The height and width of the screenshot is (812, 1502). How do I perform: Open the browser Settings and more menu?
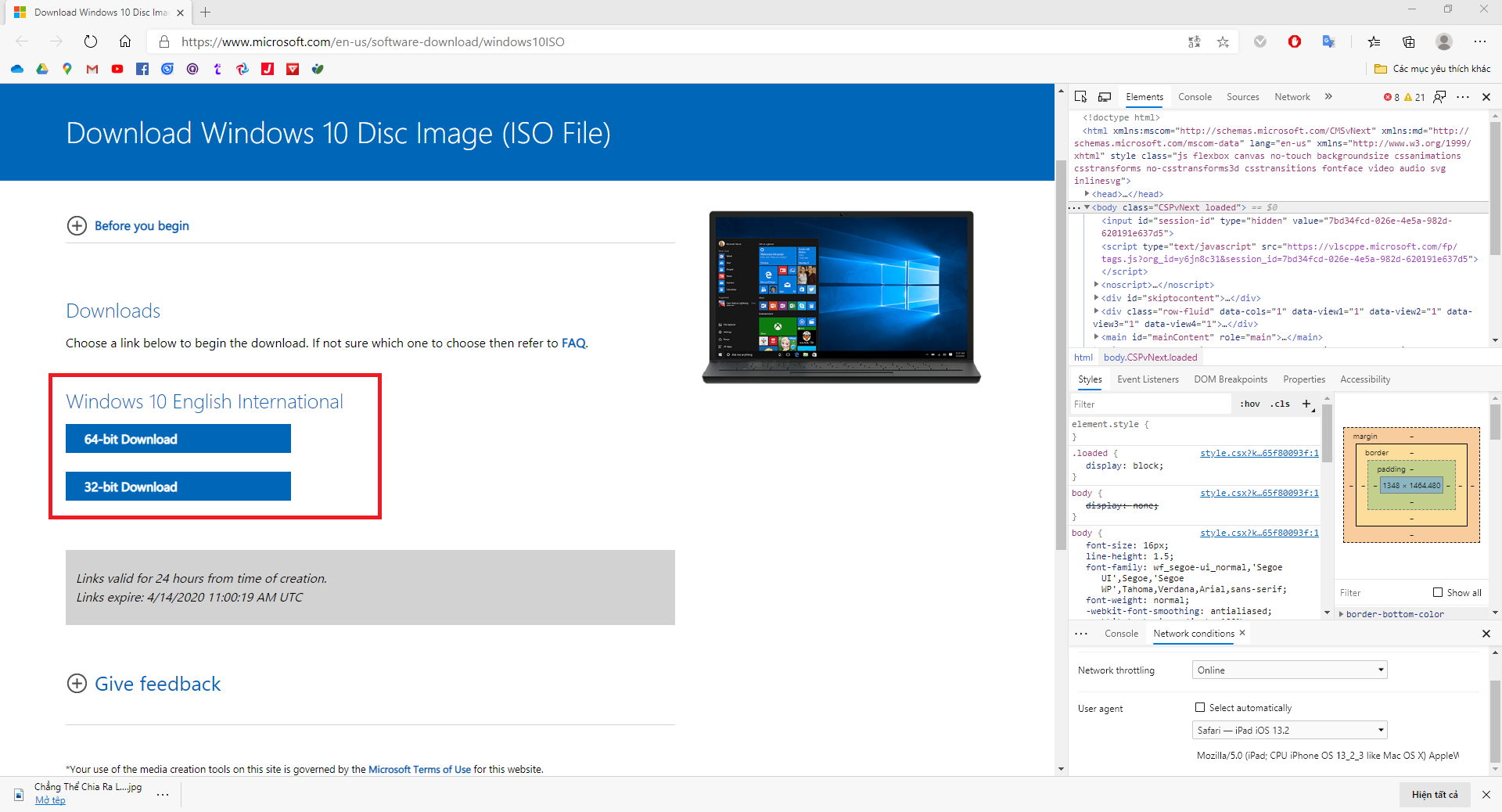point(1480,41)
